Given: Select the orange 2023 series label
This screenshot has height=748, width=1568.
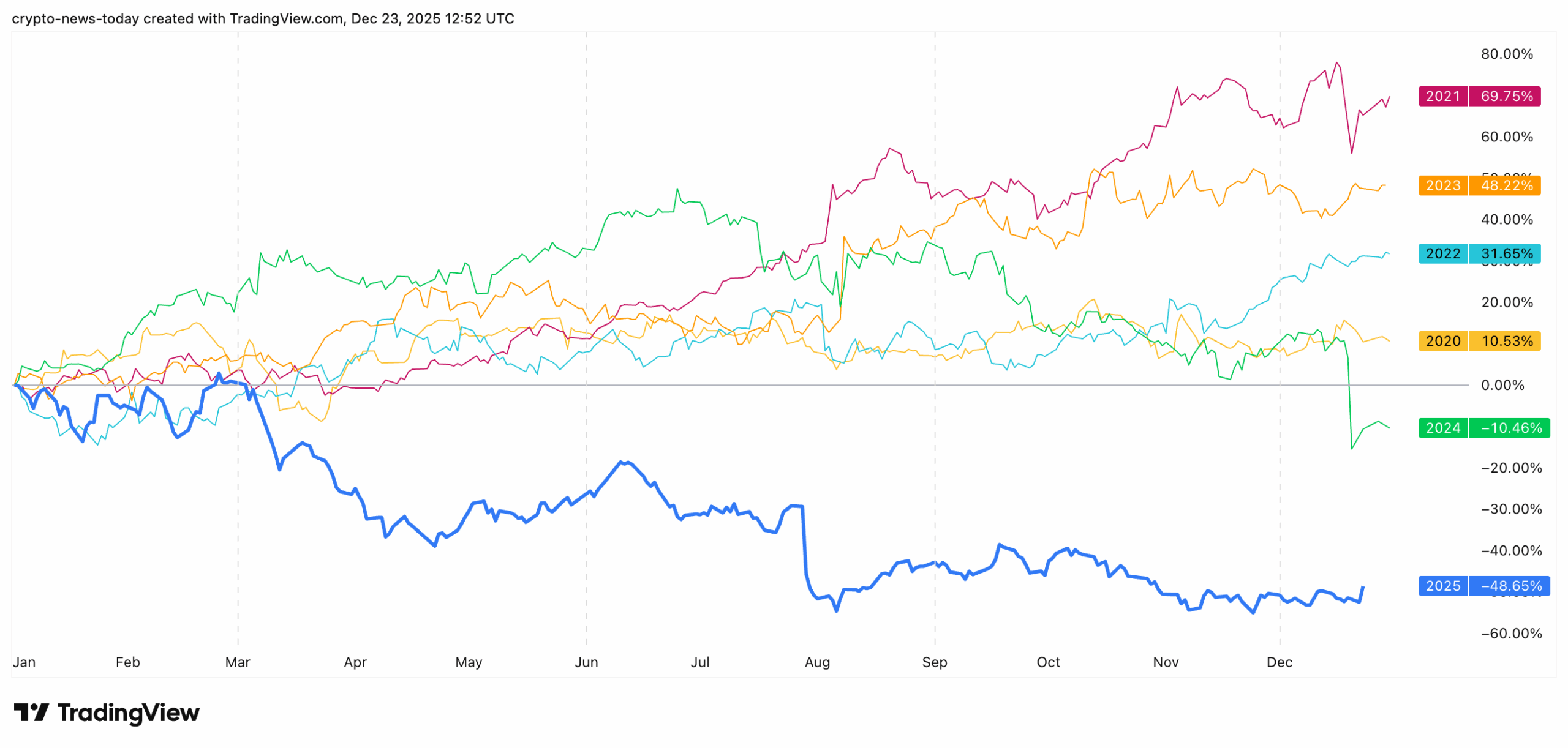Looking at the screenshot, I should pyautogui.click(x=1442, y=185).
